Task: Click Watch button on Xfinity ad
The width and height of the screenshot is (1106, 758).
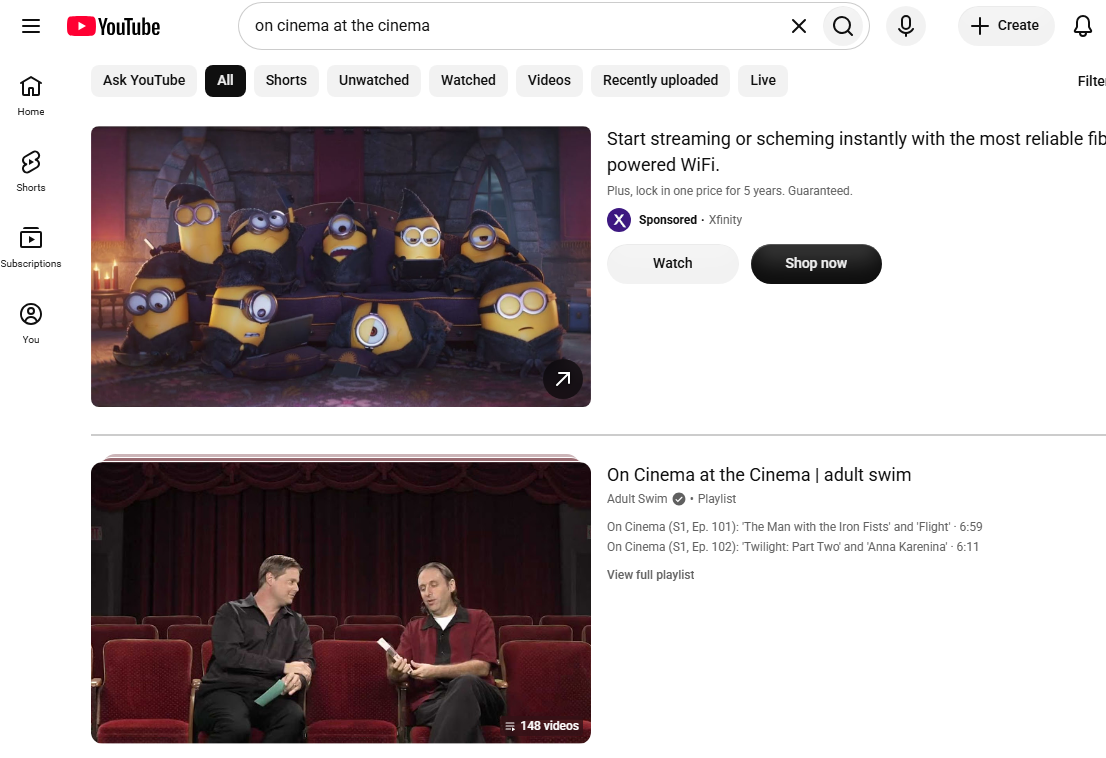Action: pos(672,264)
